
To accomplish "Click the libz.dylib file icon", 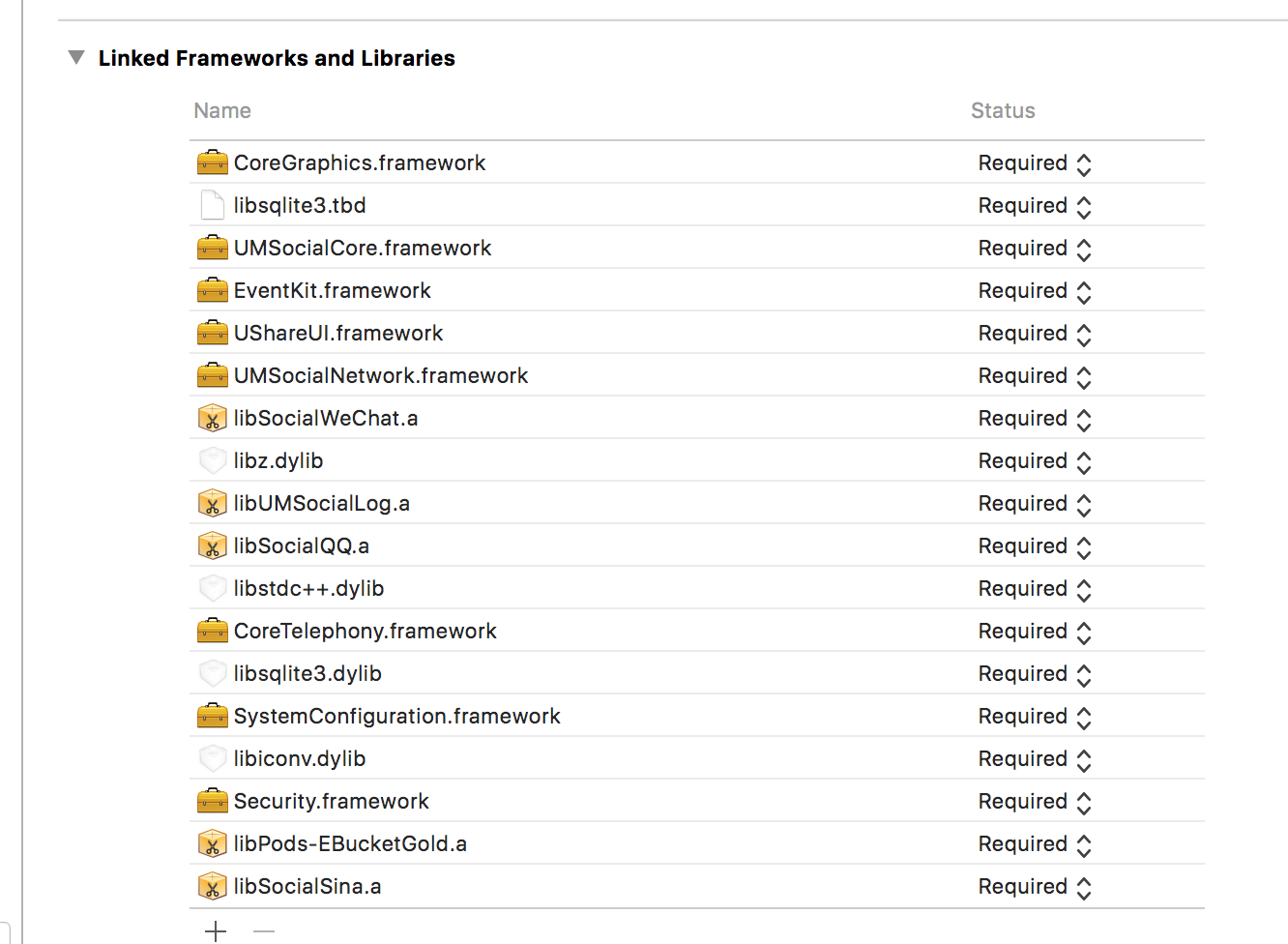I will click(213, 460).
